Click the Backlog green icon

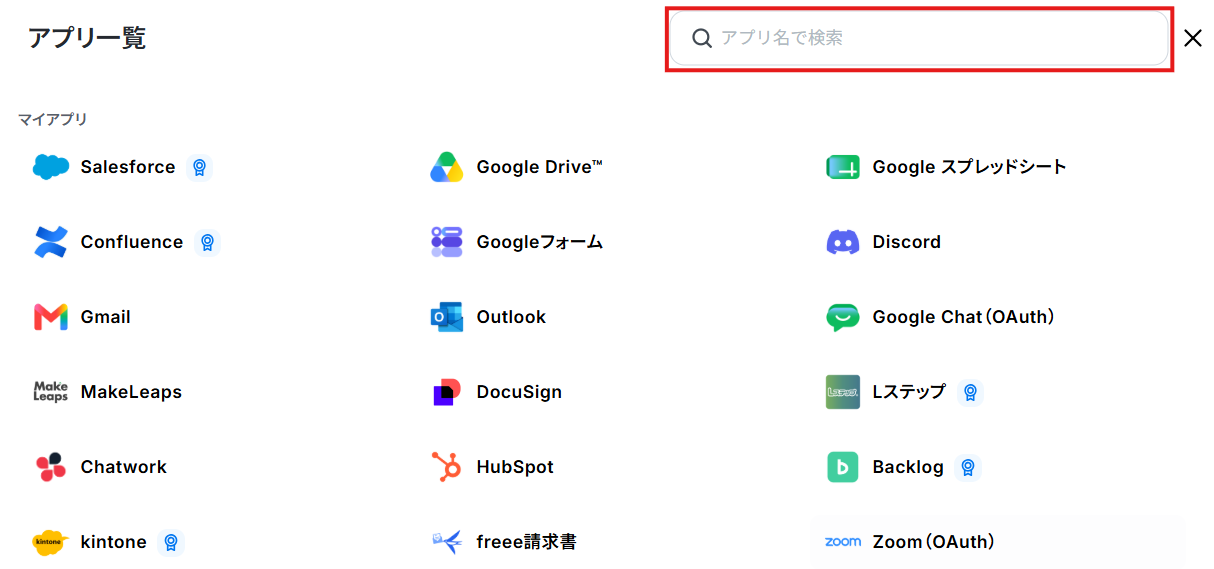[843, 467]
